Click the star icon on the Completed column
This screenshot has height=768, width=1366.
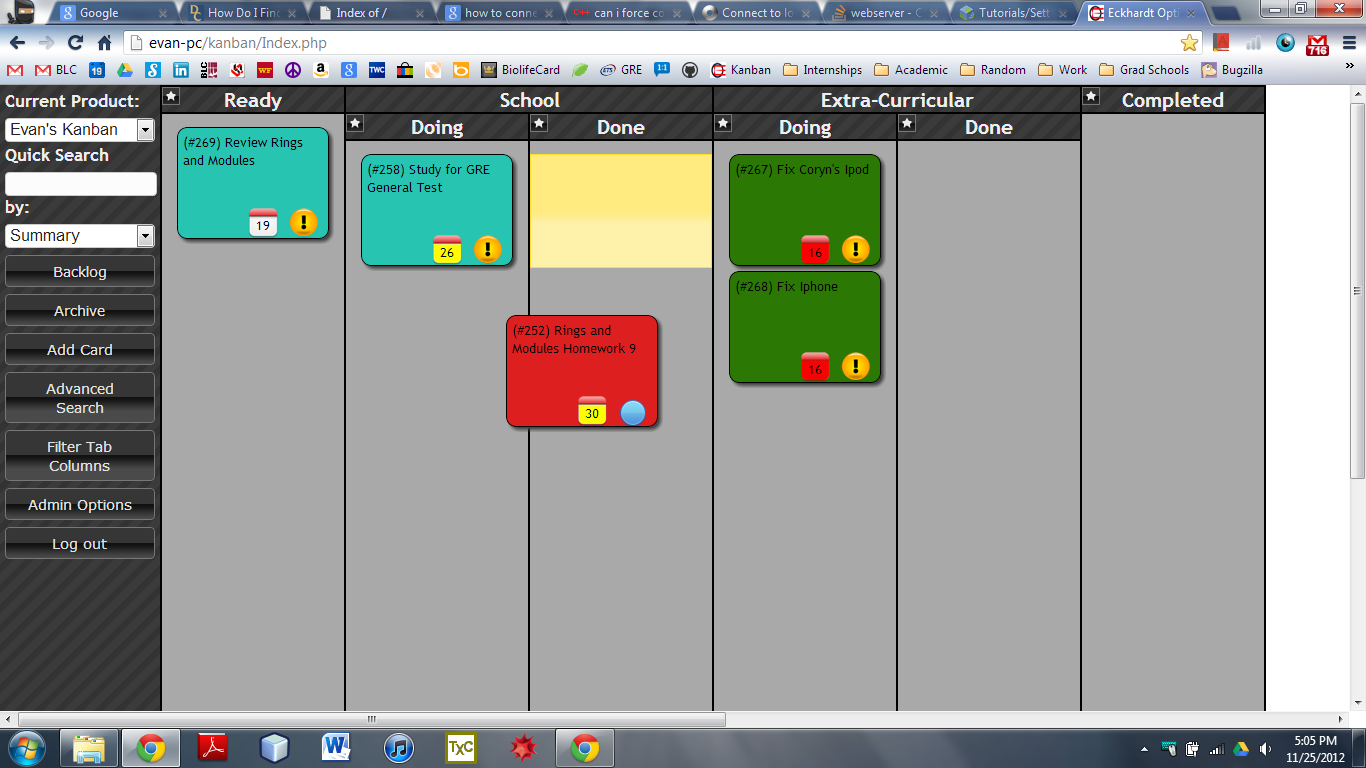[1091, 96]
